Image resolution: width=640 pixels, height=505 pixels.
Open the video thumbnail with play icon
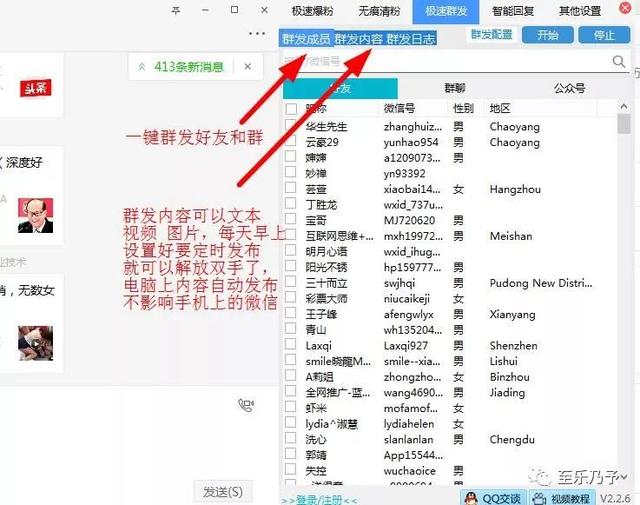click(x=36, y=343)
